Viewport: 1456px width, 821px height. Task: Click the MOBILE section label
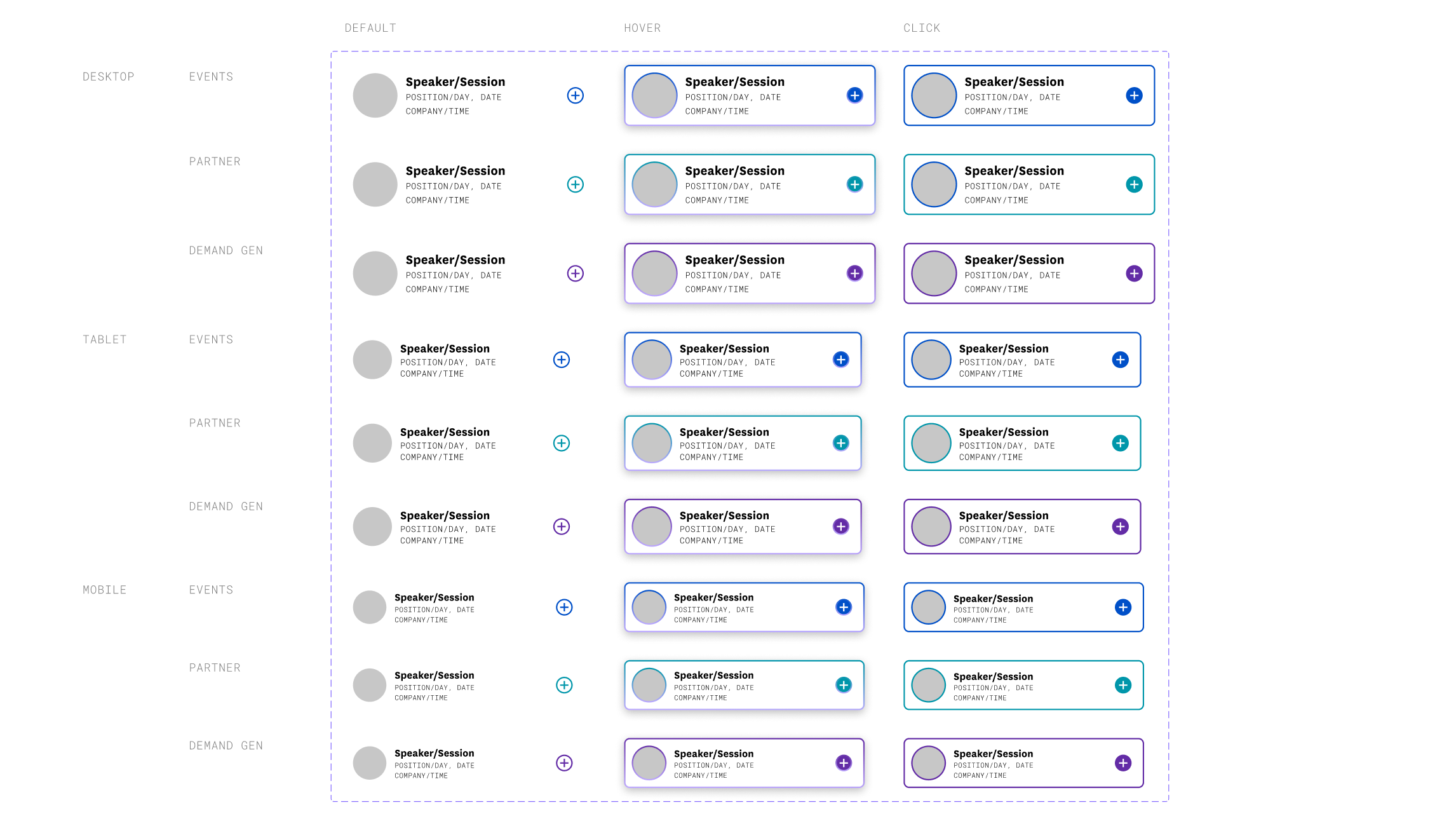(x=104, y=589)
